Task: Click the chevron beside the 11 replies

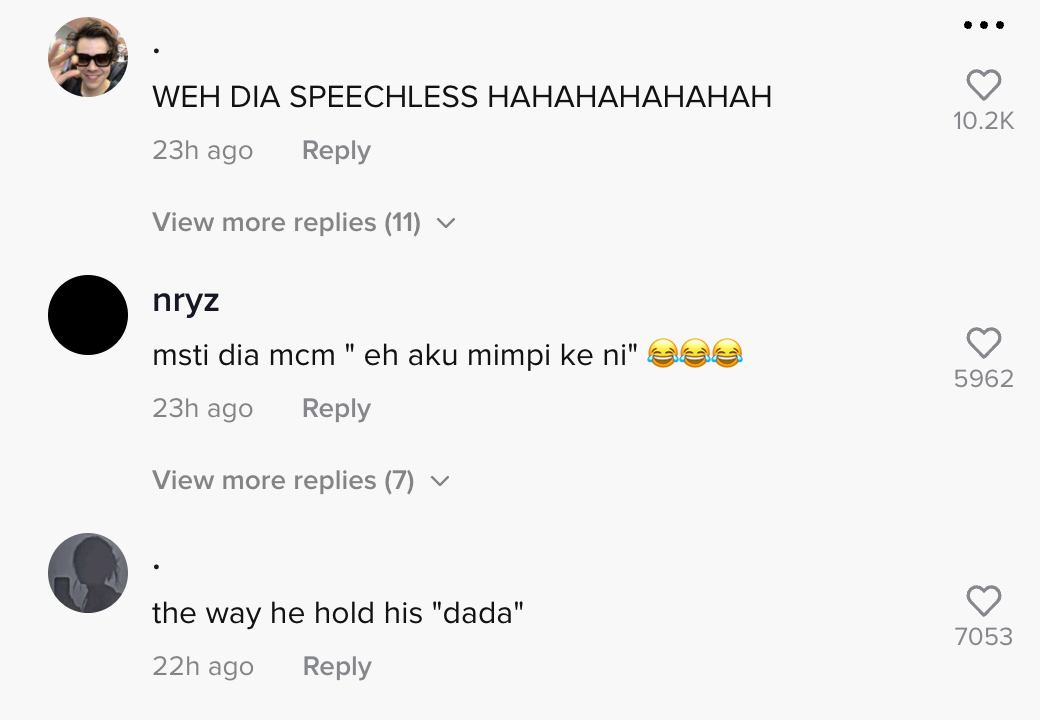Action: (x=446, y=223)
